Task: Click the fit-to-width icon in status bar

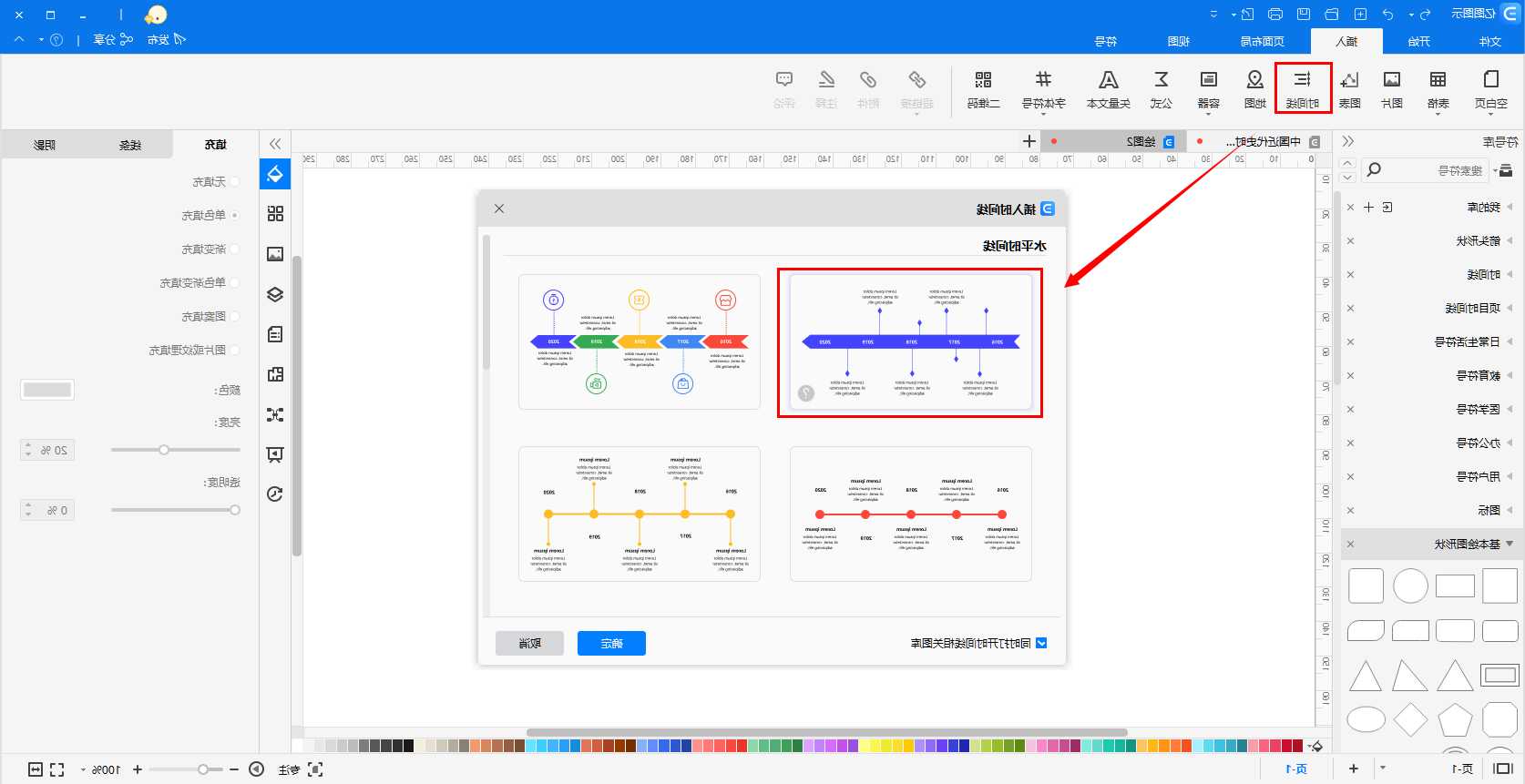Action: [36, 769]
